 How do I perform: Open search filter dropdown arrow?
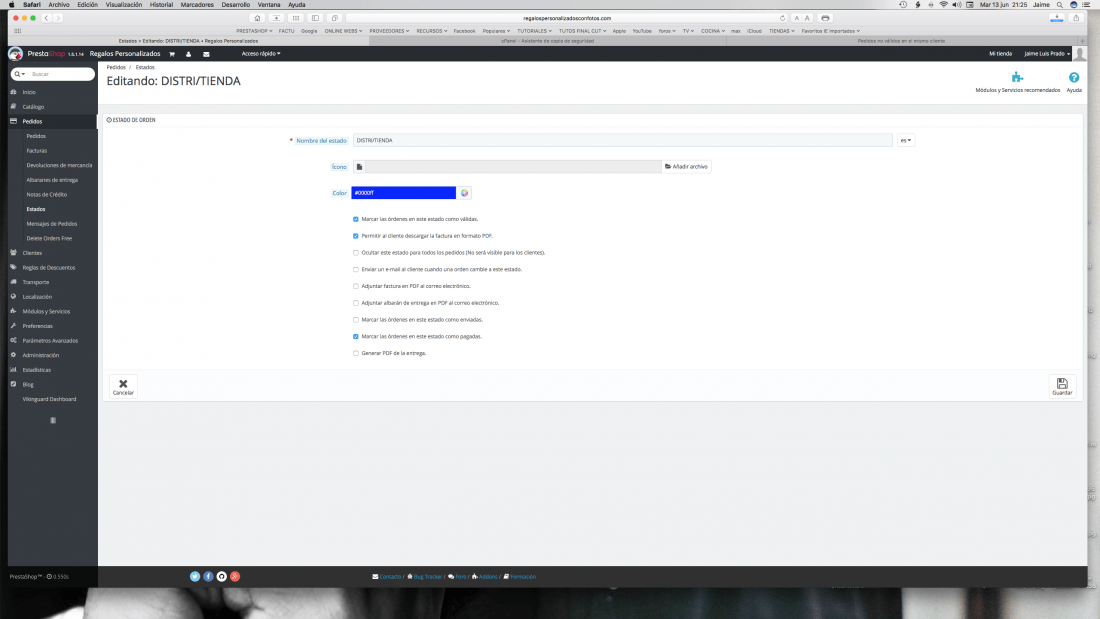coord(20,74)
